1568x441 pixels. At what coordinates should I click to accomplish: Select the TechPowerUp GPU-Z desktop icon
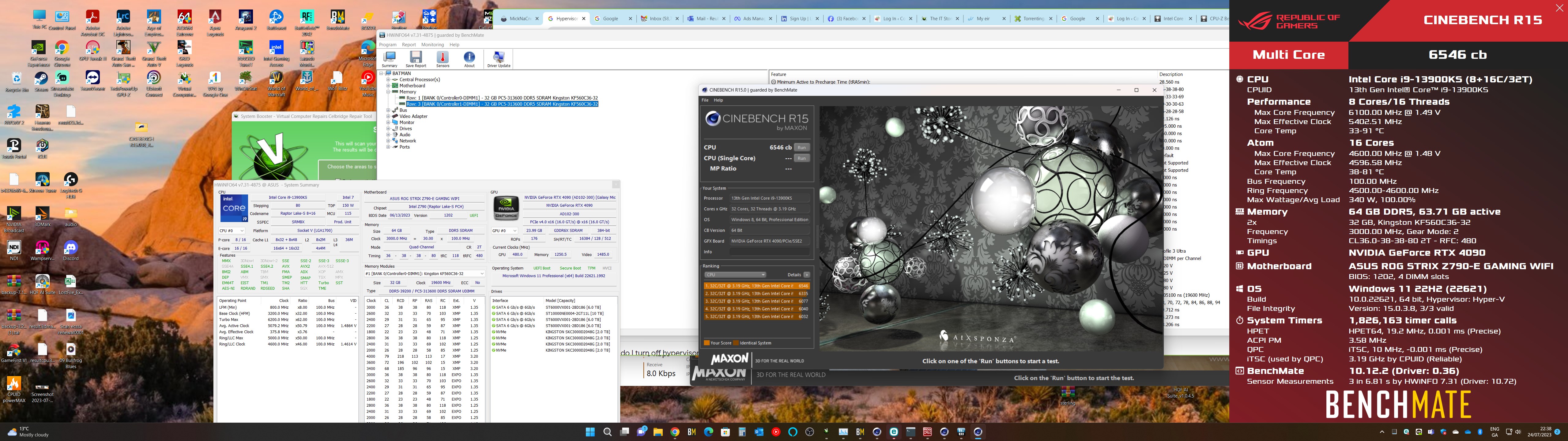coord(123,84)
